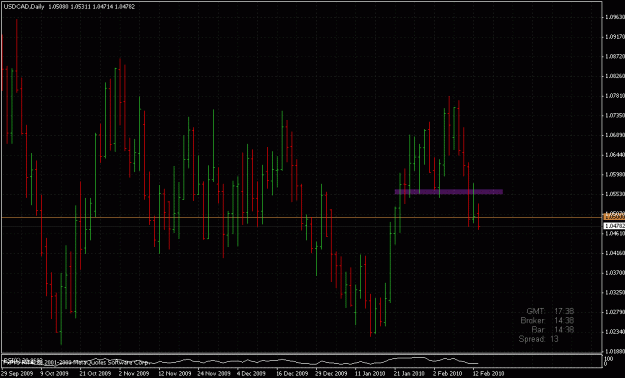Click the Spread 13 readout
Viewport: 625px width, 378px height.
(x=539, y=339)
